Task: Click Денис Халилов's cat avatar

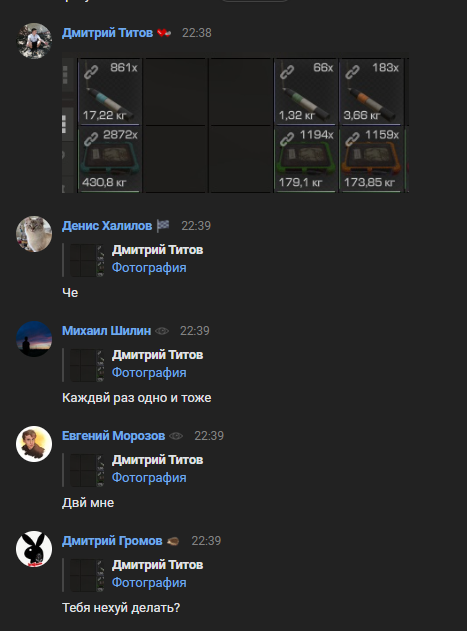Action: [x=34, y=234]
